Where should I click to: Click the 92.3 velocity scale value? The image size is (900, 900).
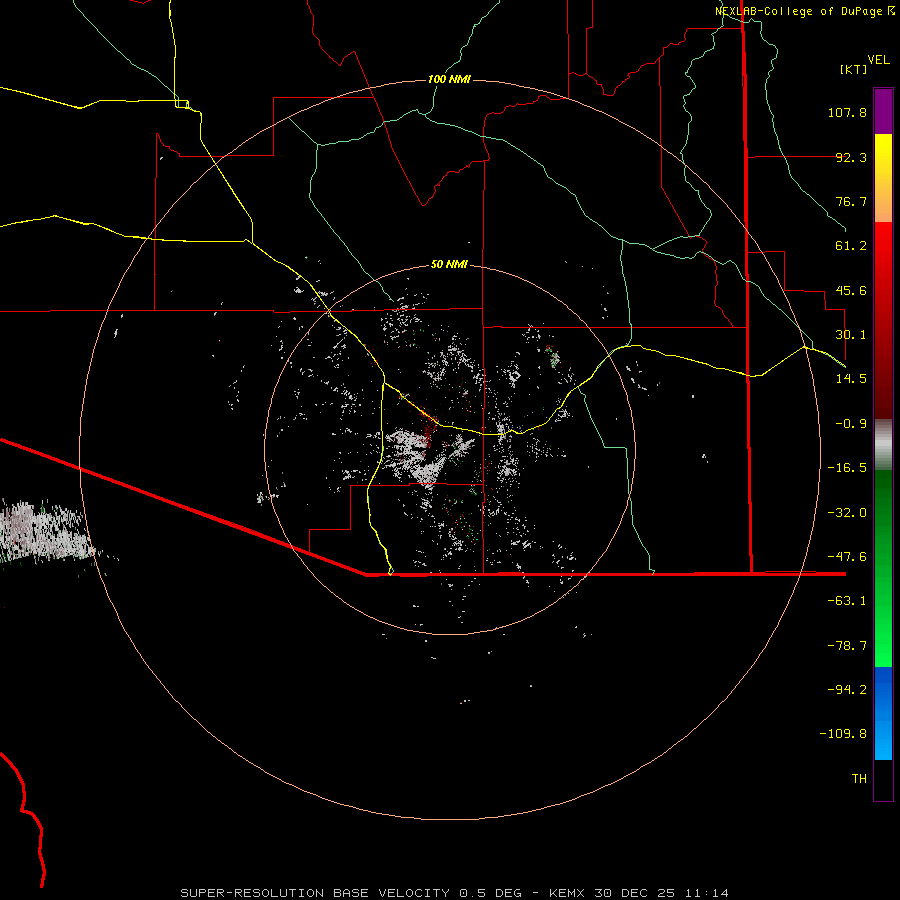click(851, 157)
